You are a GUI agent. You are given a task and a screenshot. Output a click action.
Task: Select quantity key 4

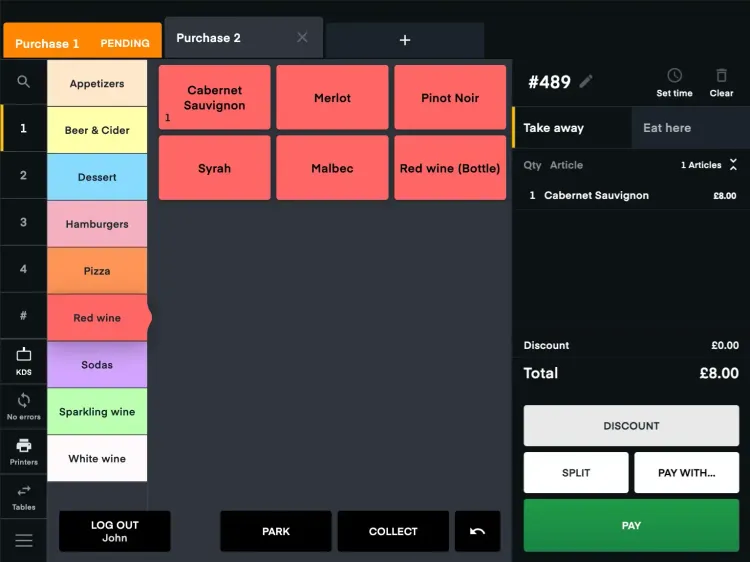click(23, 269)
